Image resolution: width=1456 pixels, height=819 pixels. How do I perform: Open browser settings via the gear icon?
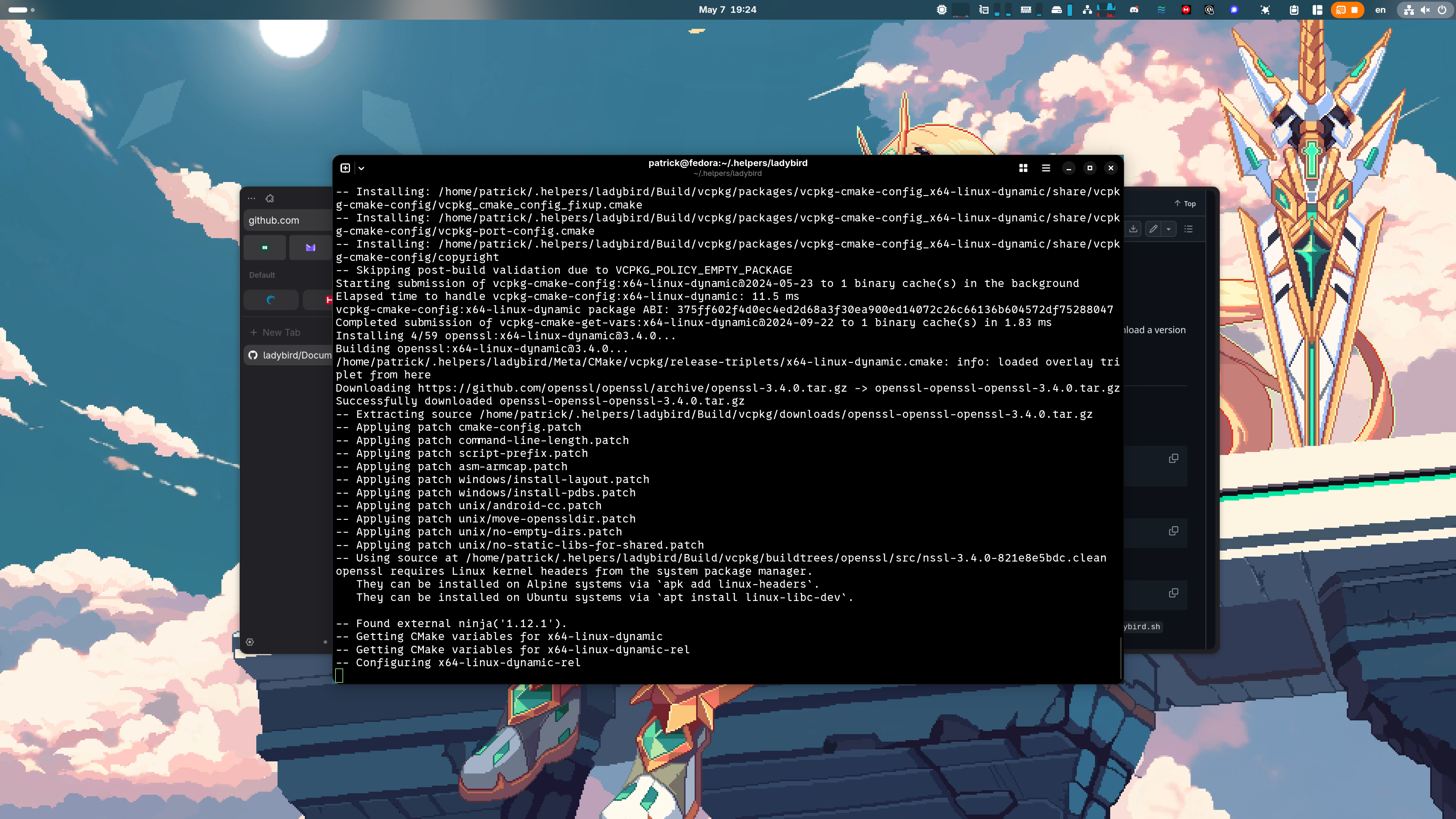pyautogui.click(x=250, y=642)
